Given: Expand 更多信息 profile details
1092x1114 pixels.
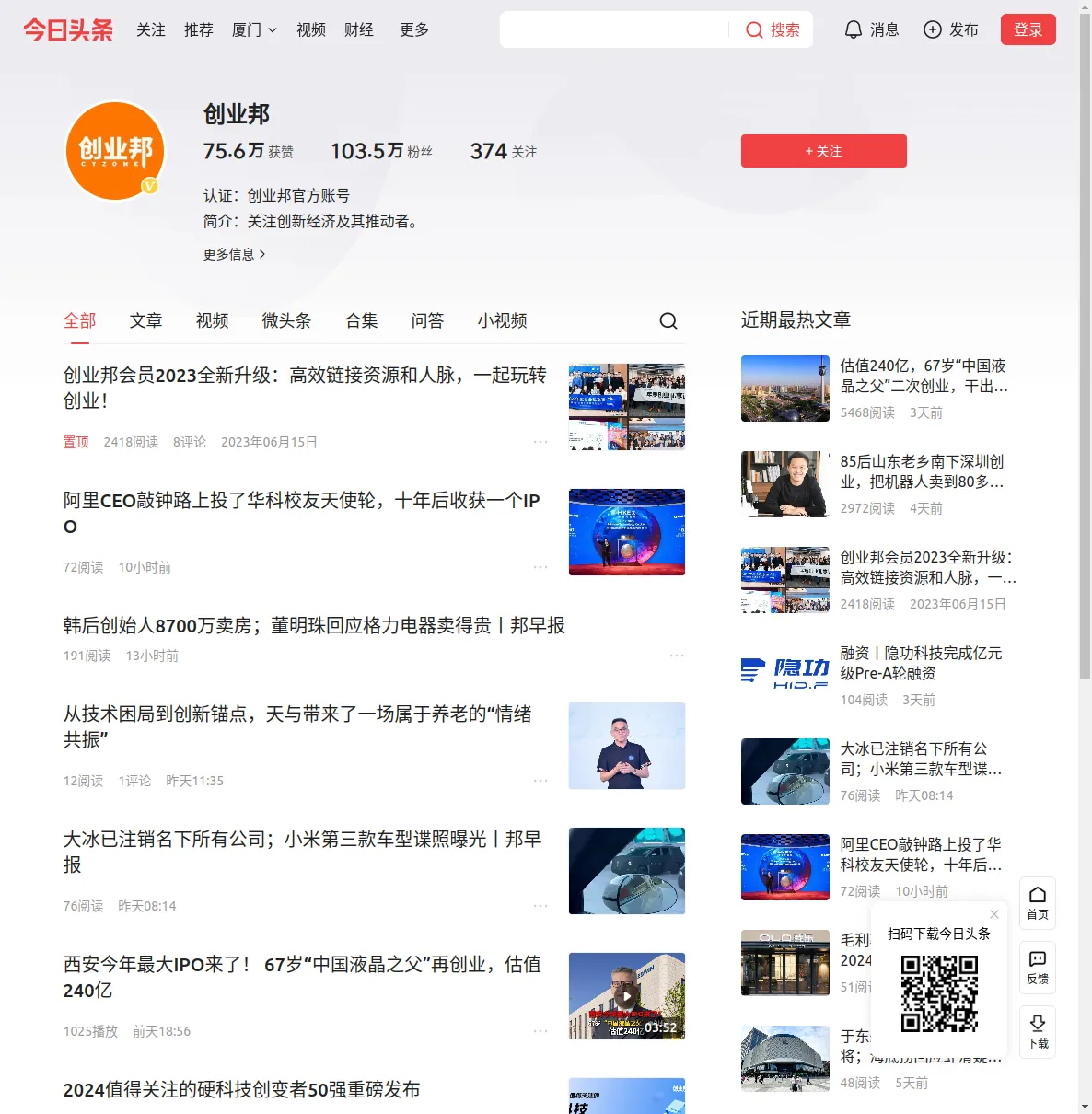Looking at the screenshot, I should coord(235,254).
